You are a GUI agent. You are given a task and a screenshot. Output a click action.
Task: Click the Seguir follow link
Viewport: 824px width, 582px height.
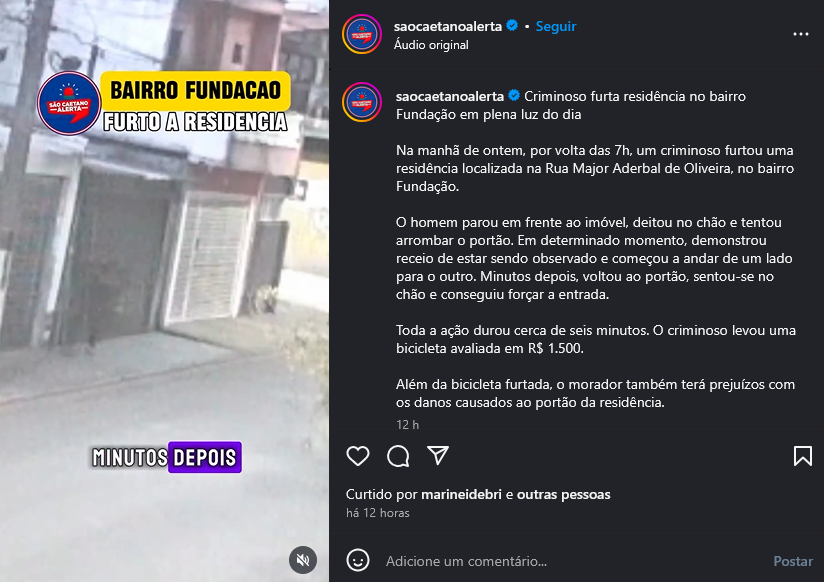(555, 26)
